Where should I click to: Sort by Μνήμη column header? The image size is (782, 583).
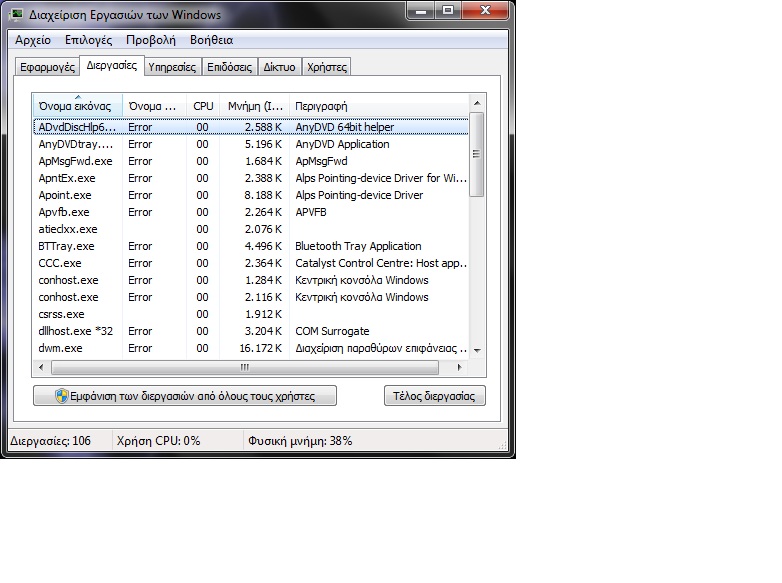[x=254, y=106]
